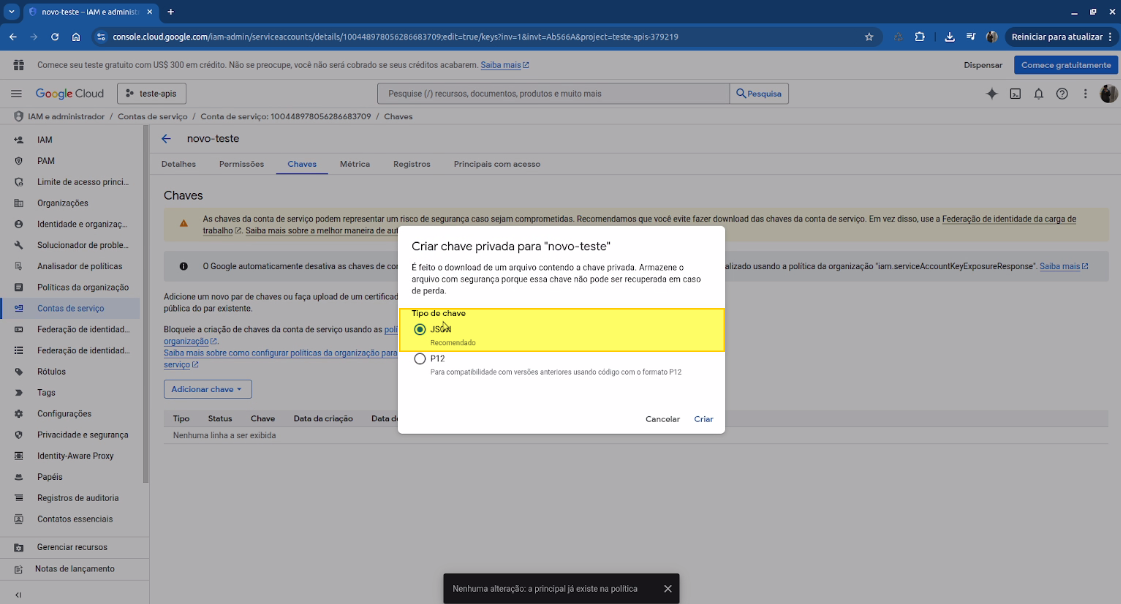Open the main navigation hamburger menu
This screenshot has width=1121, height=604.
tap(16, 94)
